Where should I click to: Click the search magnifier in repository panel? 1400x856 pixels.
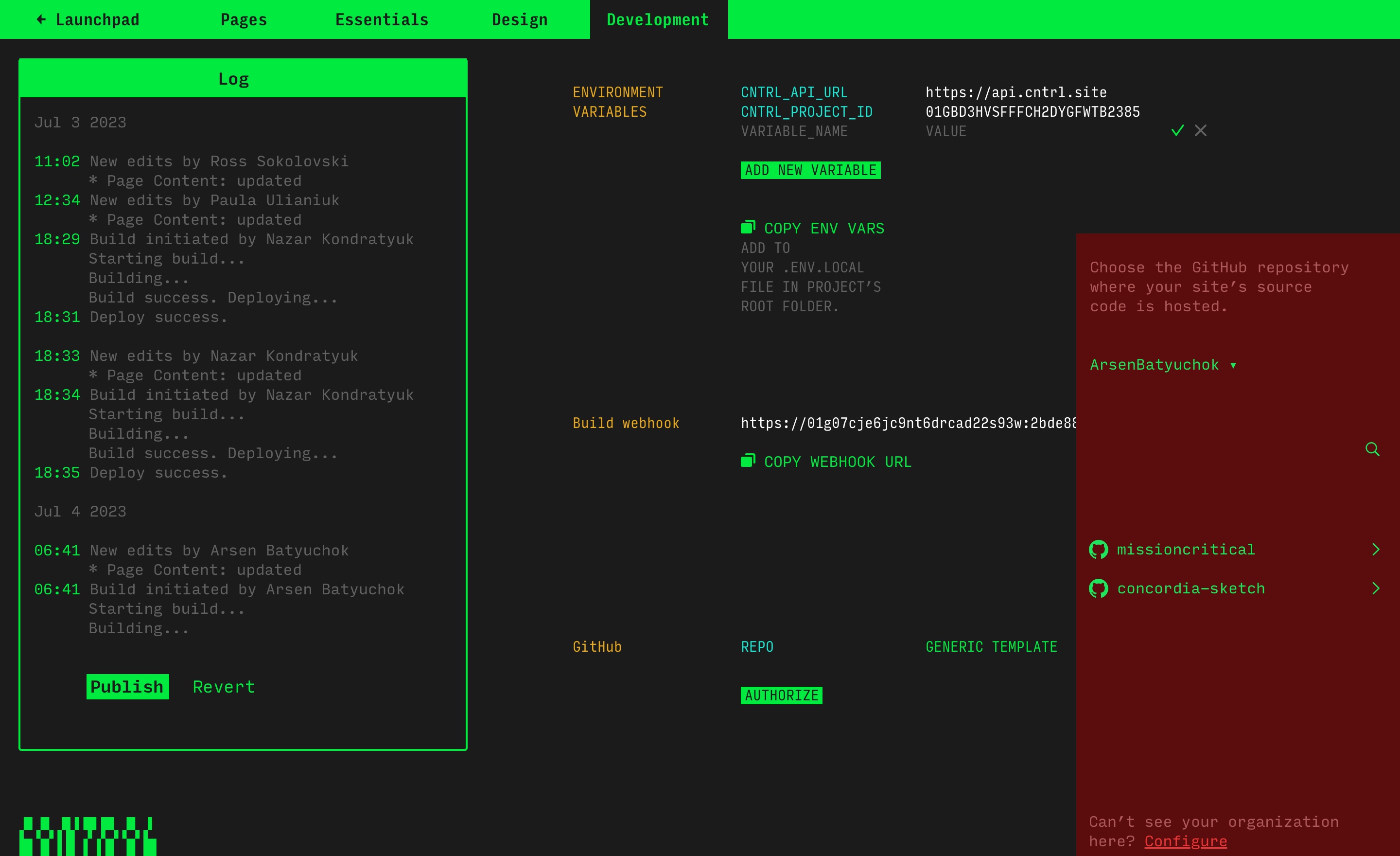coord(1372,449)
